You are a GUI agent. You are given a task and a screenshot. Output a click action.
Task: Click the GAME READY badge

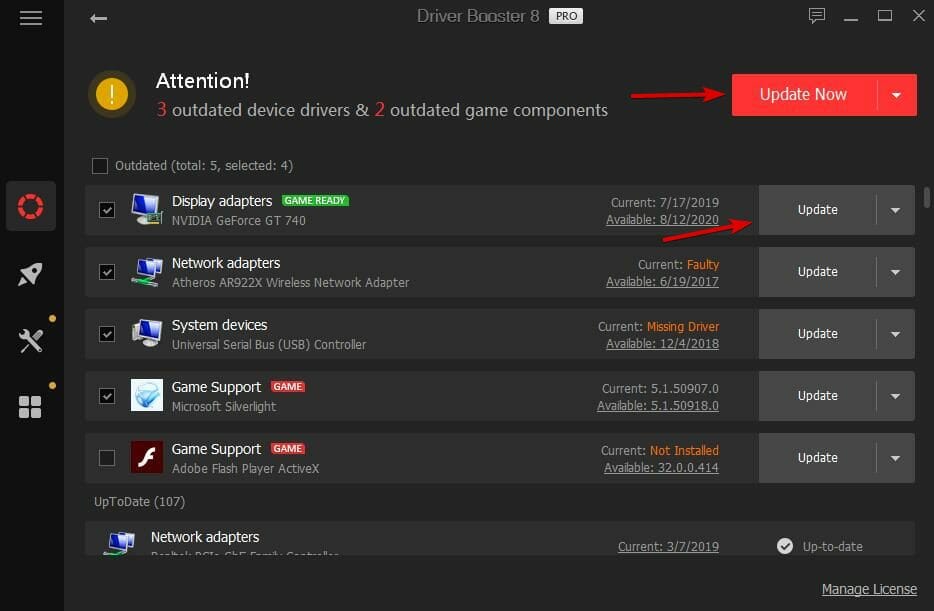[x=315, y=201]
